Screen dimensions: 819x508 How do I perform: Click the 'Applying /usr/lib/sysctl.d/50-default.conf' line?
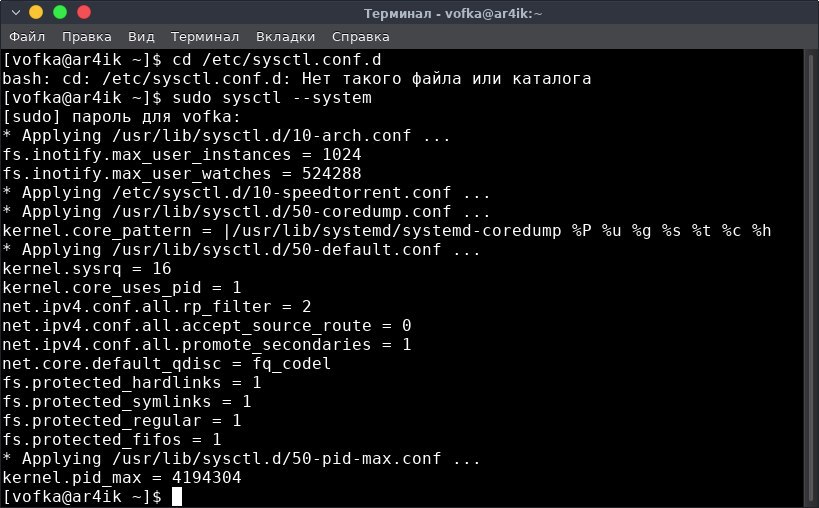tap(241, 250)
